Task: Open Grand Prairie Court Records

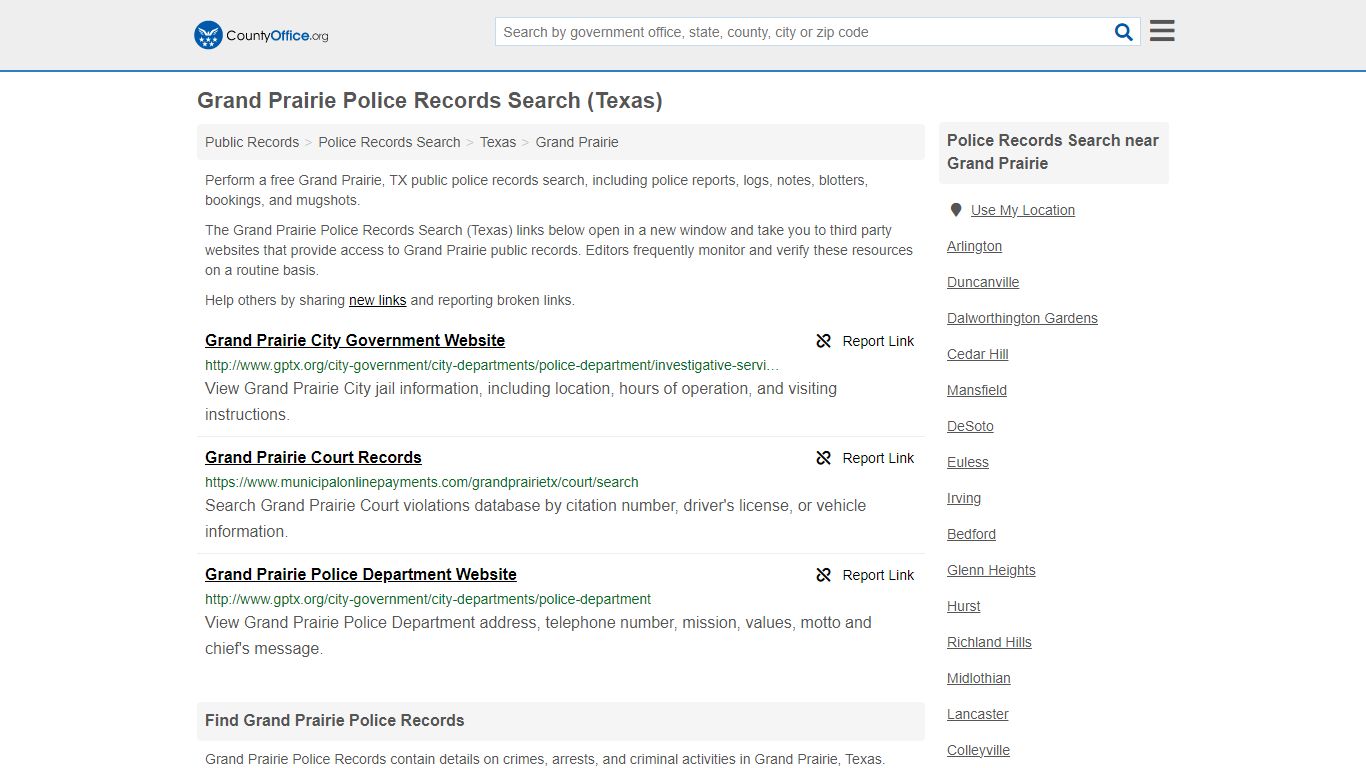Action: [x=313, y=458]
